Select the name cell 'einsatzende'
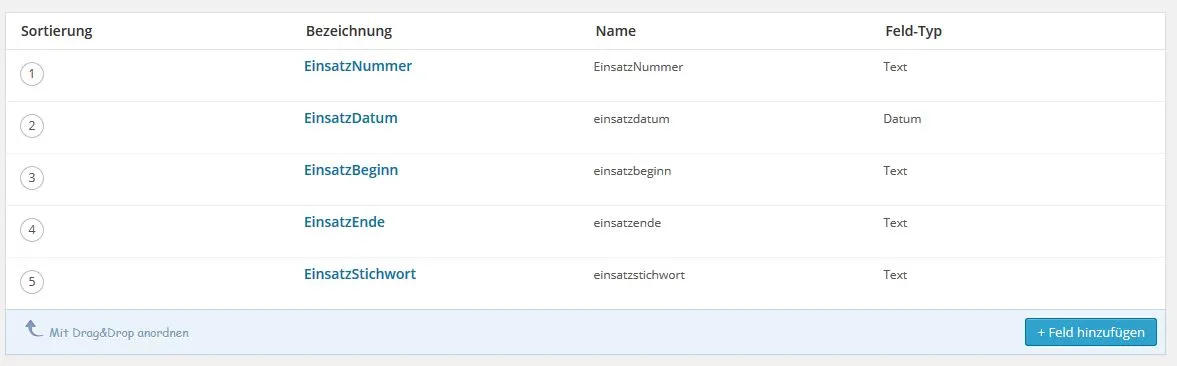 (x=627, y=223)
